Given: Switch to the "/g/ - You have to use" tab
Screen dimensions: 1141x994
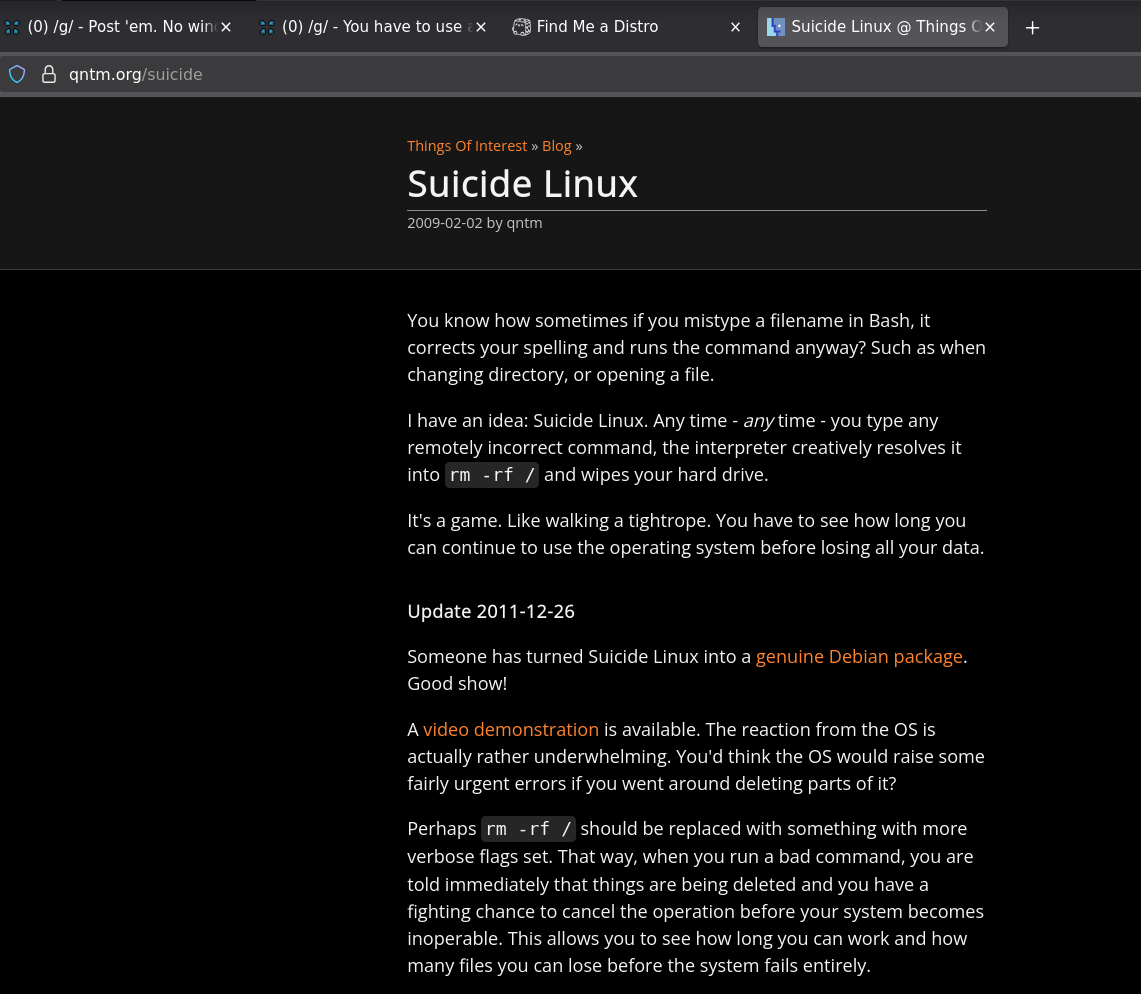Looking at the screenshot, I should (371, 27).
